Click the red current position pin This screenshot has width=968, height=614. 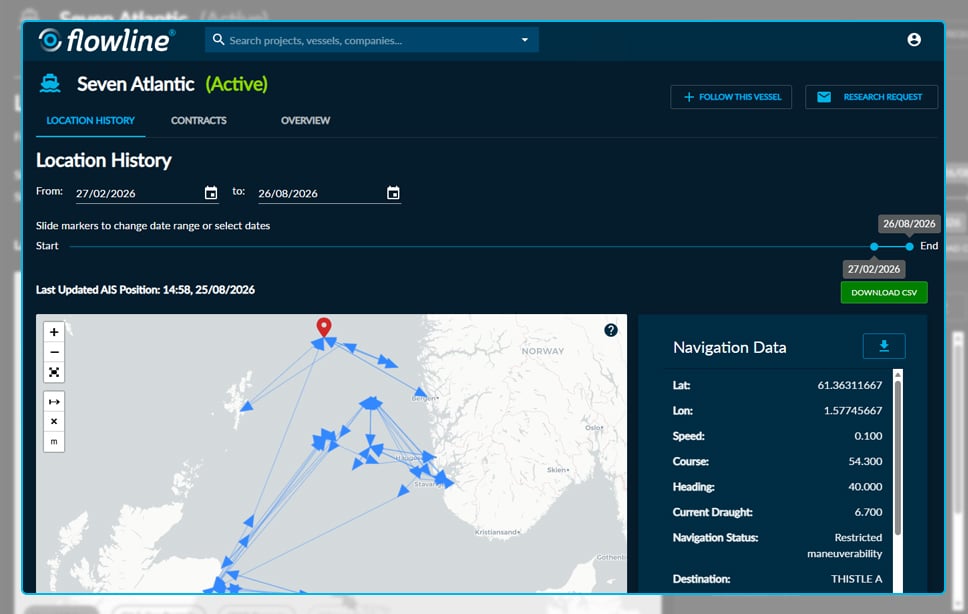[x=324, y=326]
